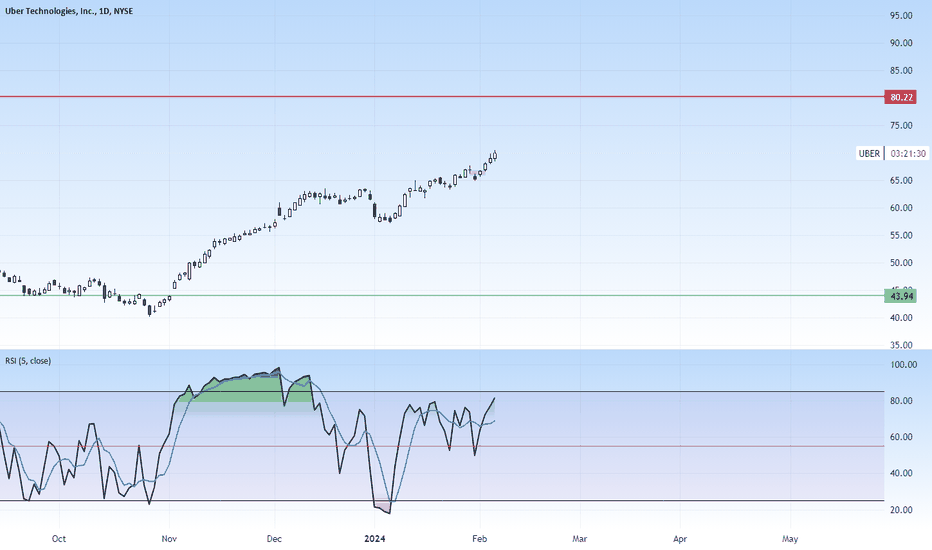Click the 80.00 RSI scale value
Viewport: 932px width, 550px height.
click(901, 401)
